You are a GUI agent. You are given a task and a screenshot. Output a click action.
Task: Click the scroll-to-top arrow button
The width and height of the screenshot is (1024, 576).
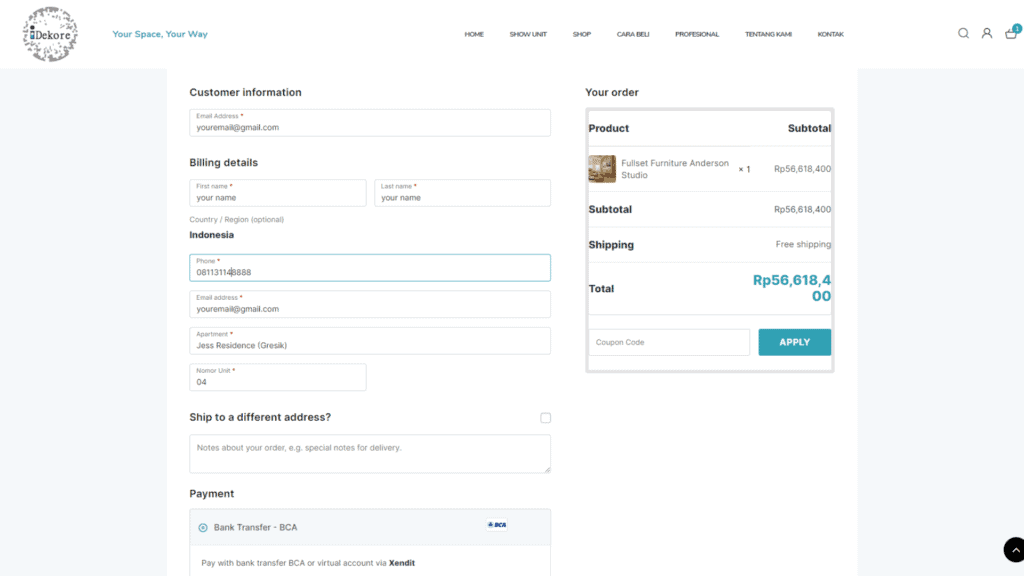coord(1013,549)
